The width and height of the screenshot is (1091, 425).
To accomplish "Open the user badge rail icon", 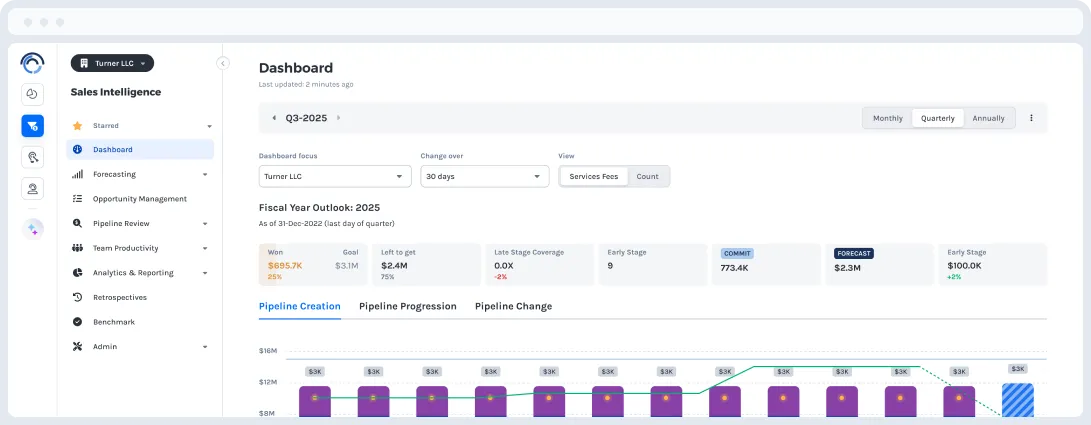I will (32, 189).
